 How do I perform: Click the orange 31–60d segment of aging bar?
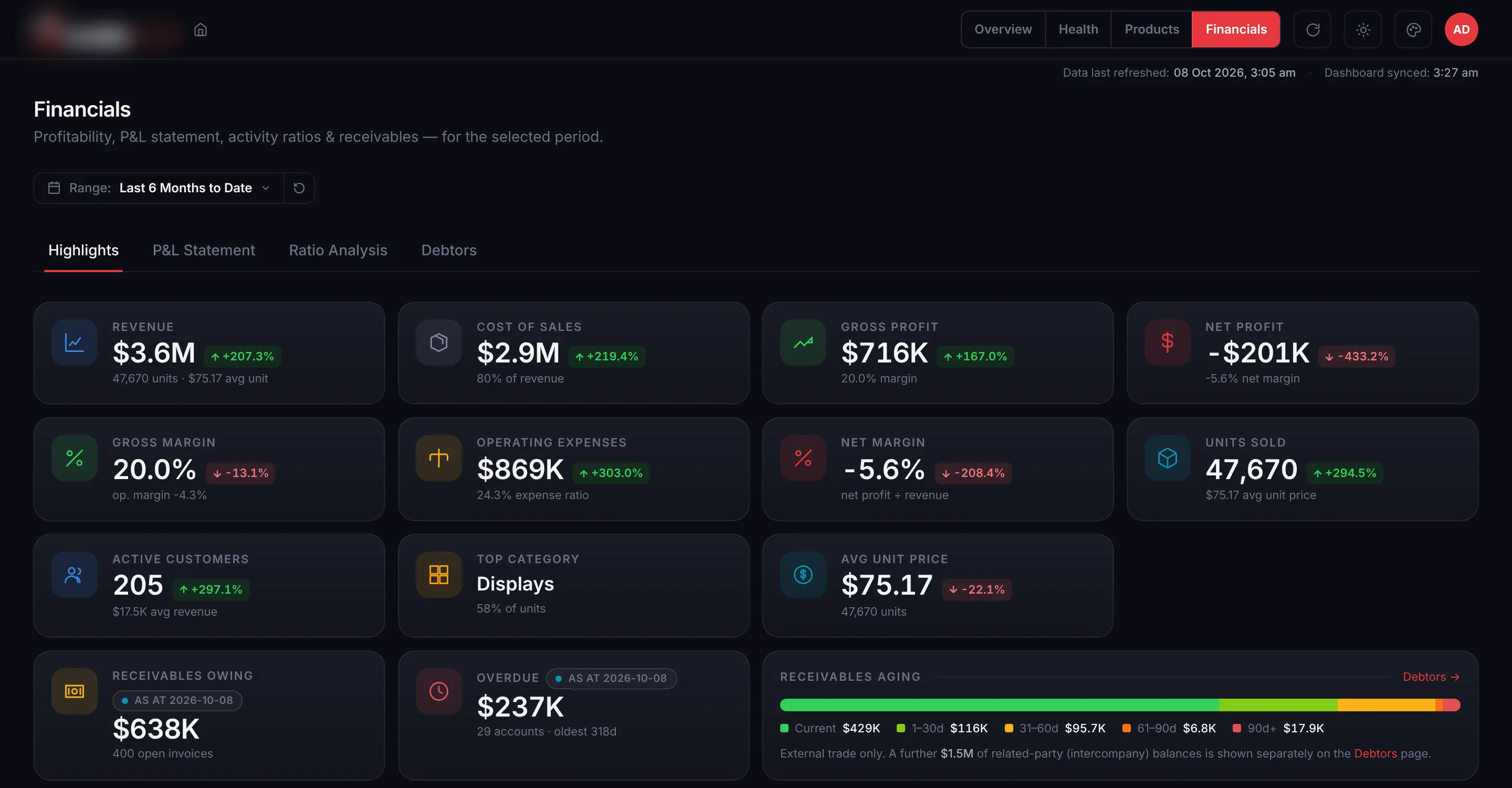pos(1386,704)
